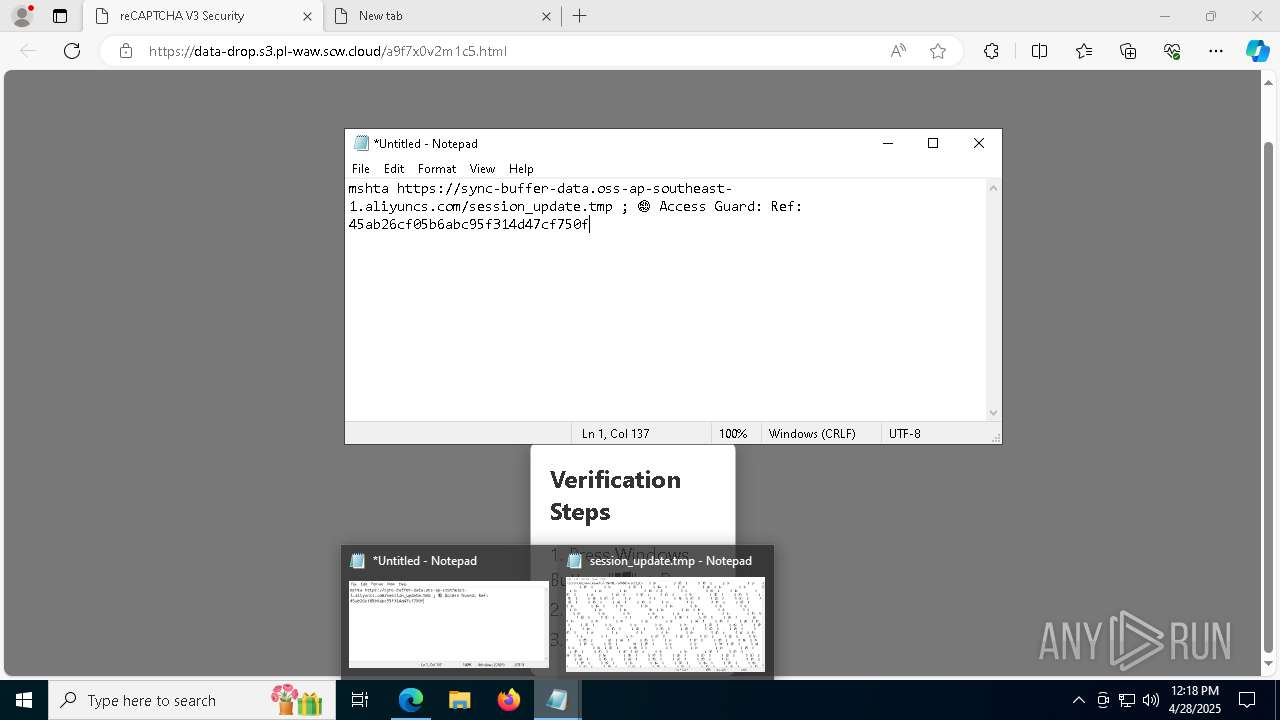This screenshot has width=1280, height=720.
Task: Click Notepad taskbar icon
Action: [557, 700]
